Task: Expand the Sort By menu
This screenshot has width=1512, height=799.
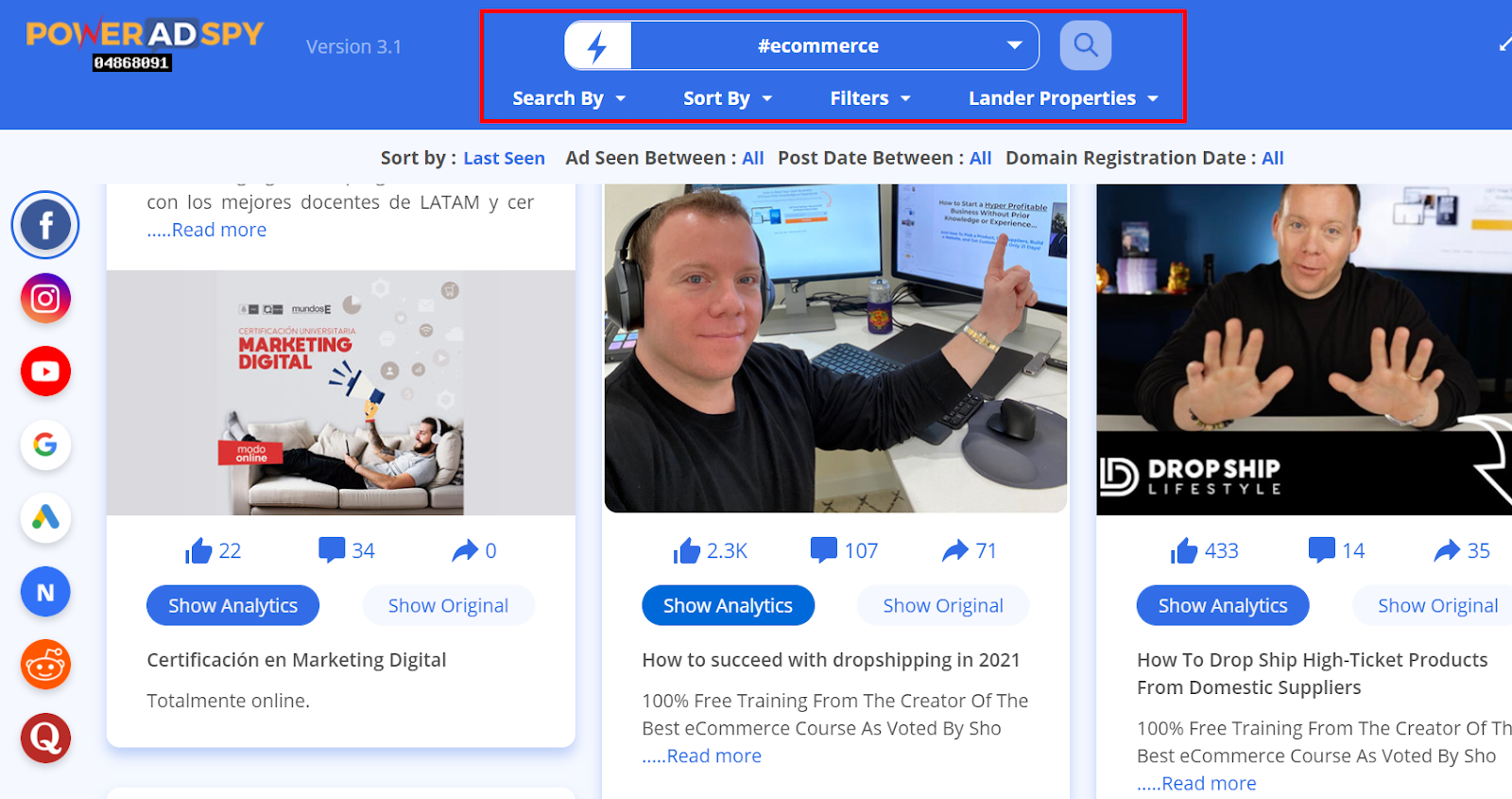Action: pyautogui.click(x=728, y=98)
